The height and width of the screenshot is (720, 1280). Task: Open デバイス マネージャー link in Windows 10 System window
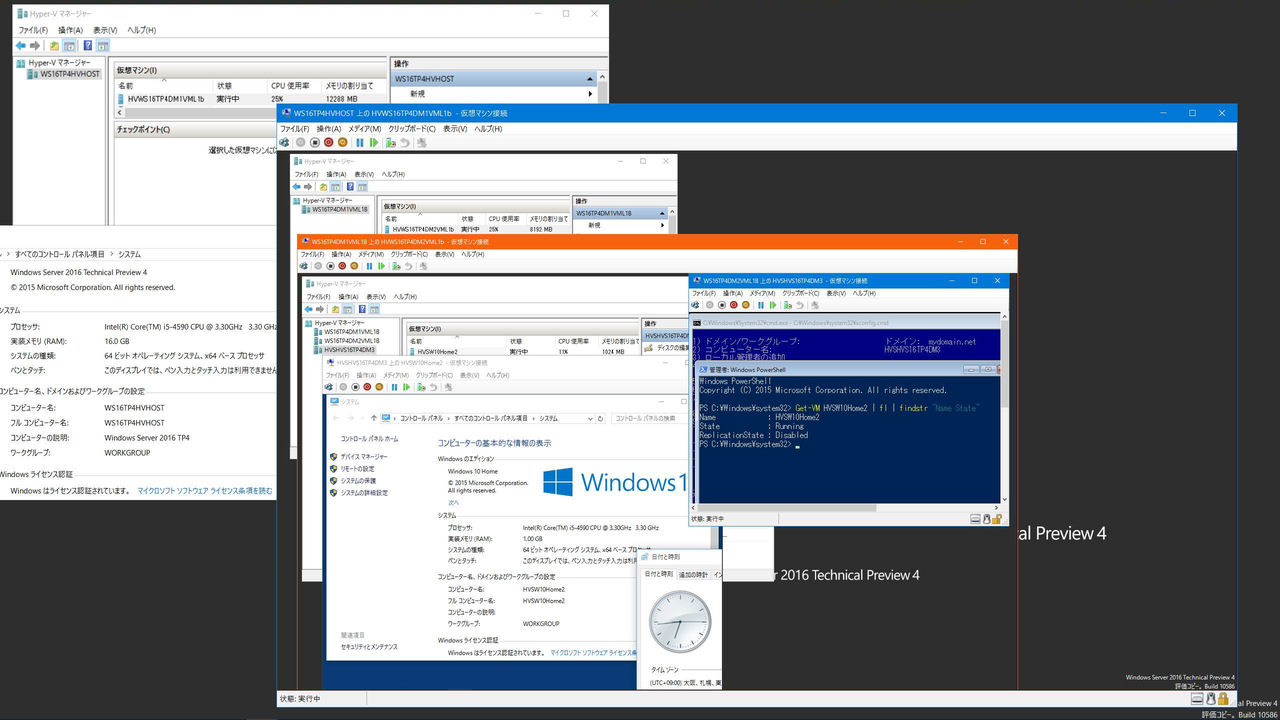(364, 457)
